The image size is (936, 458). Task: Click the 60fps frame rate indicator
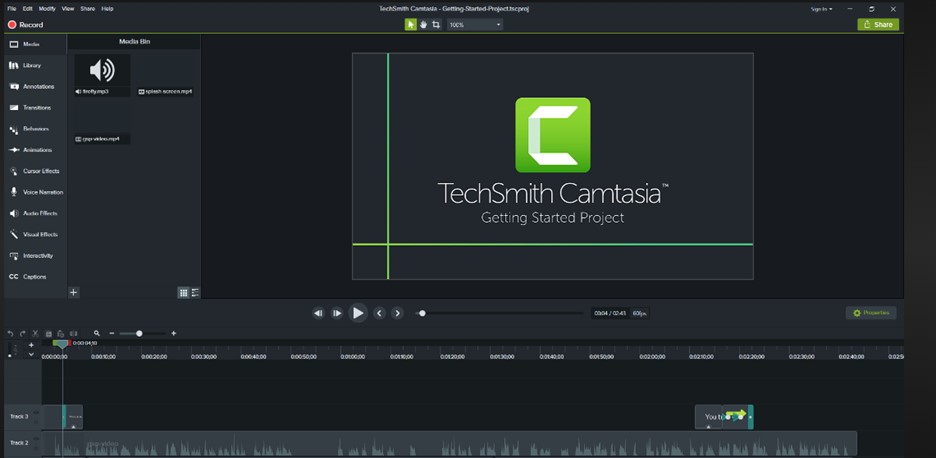[x=639, y=313]
